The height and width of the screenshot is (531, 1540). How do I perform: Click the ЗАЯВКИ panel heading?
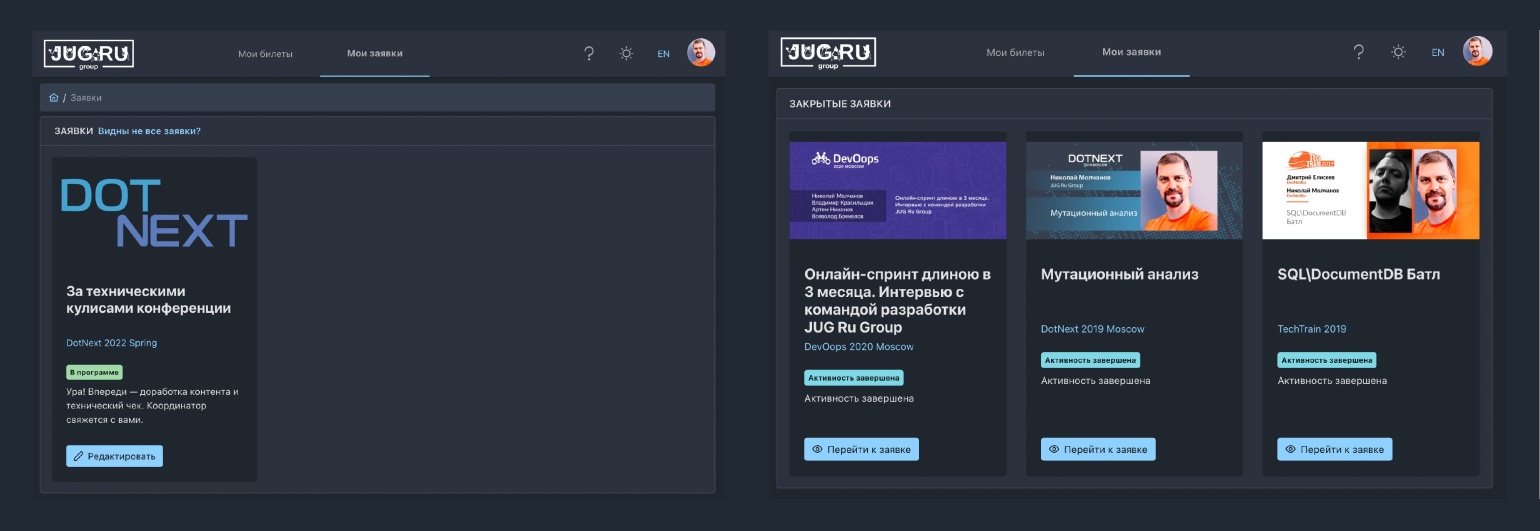click(74, 131)
